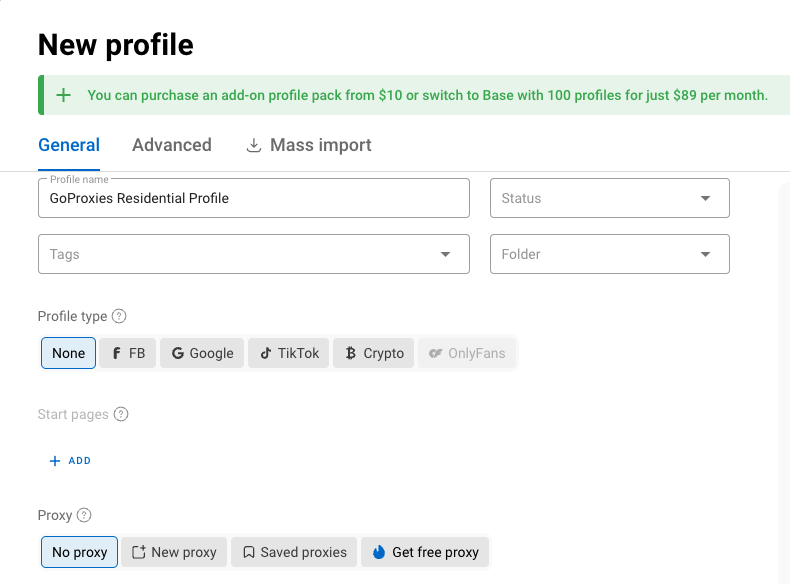Click the Profile type help question icon
The image size is (790, 584).
pyautogui.click(x=119, y=316)
